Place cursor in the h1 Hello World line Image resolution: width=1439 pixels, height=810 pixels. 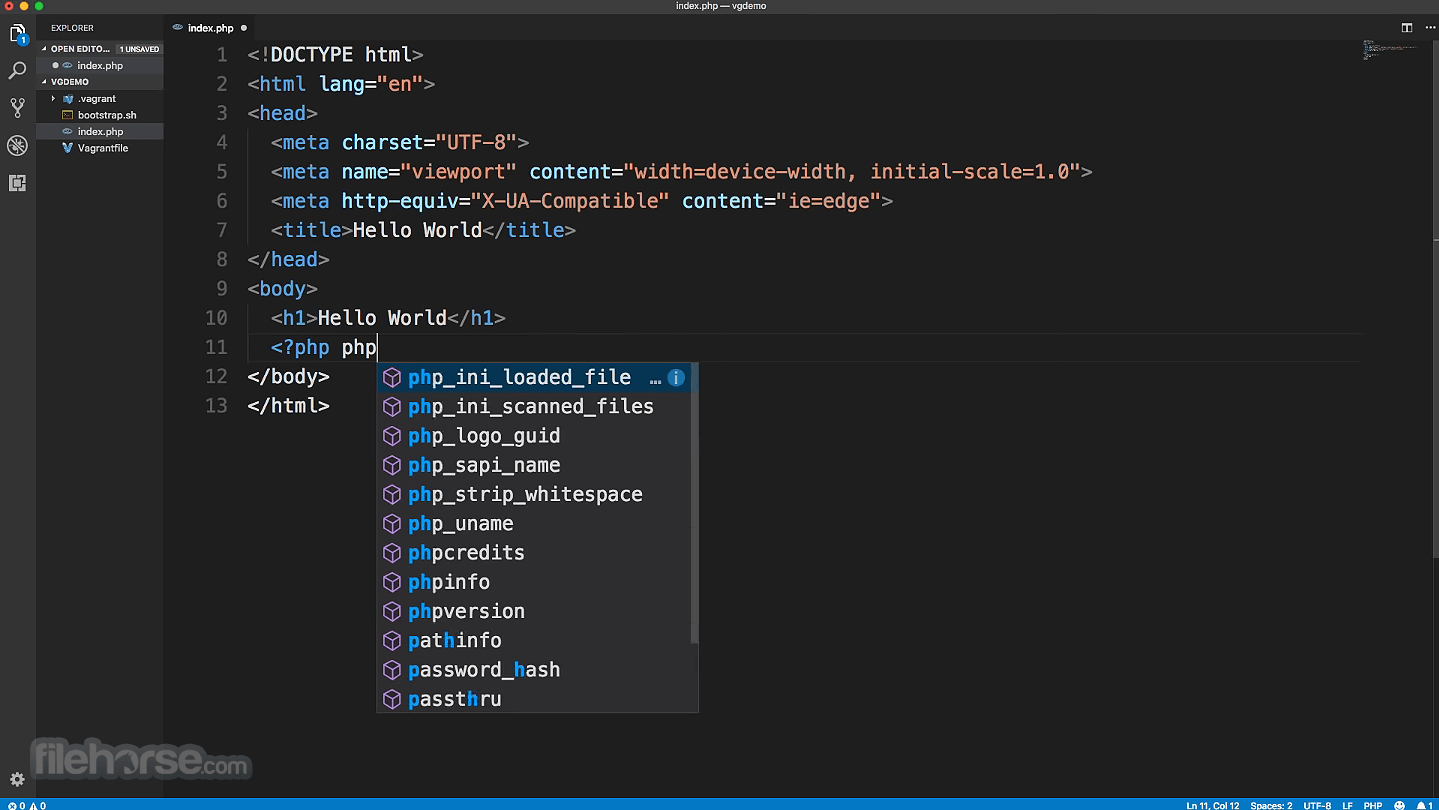[388, 318]
